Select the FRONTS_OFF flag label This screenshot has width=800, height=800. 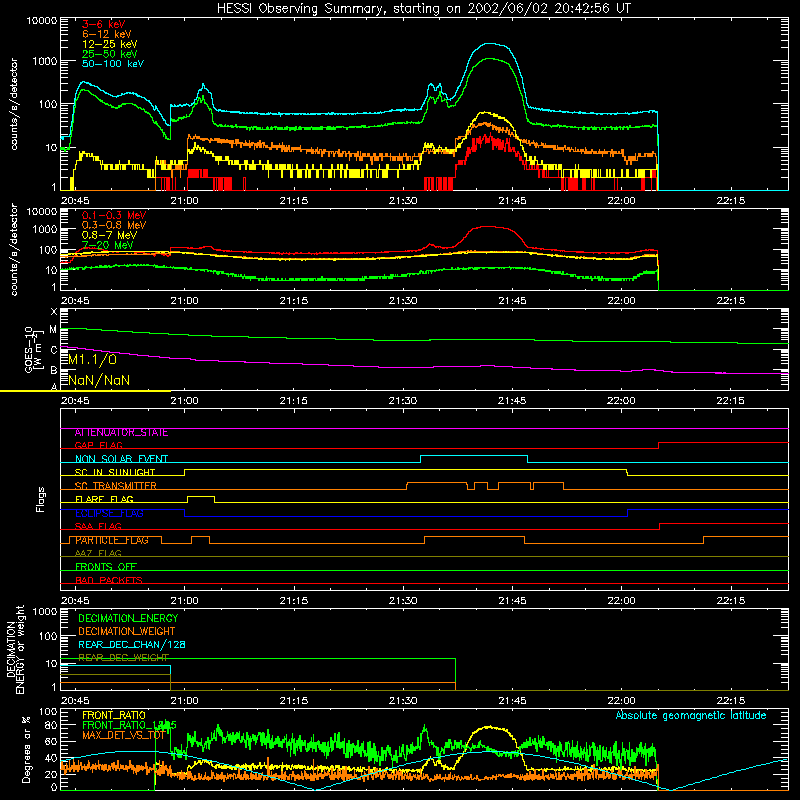pyautogui.click(x=106, y=567)
